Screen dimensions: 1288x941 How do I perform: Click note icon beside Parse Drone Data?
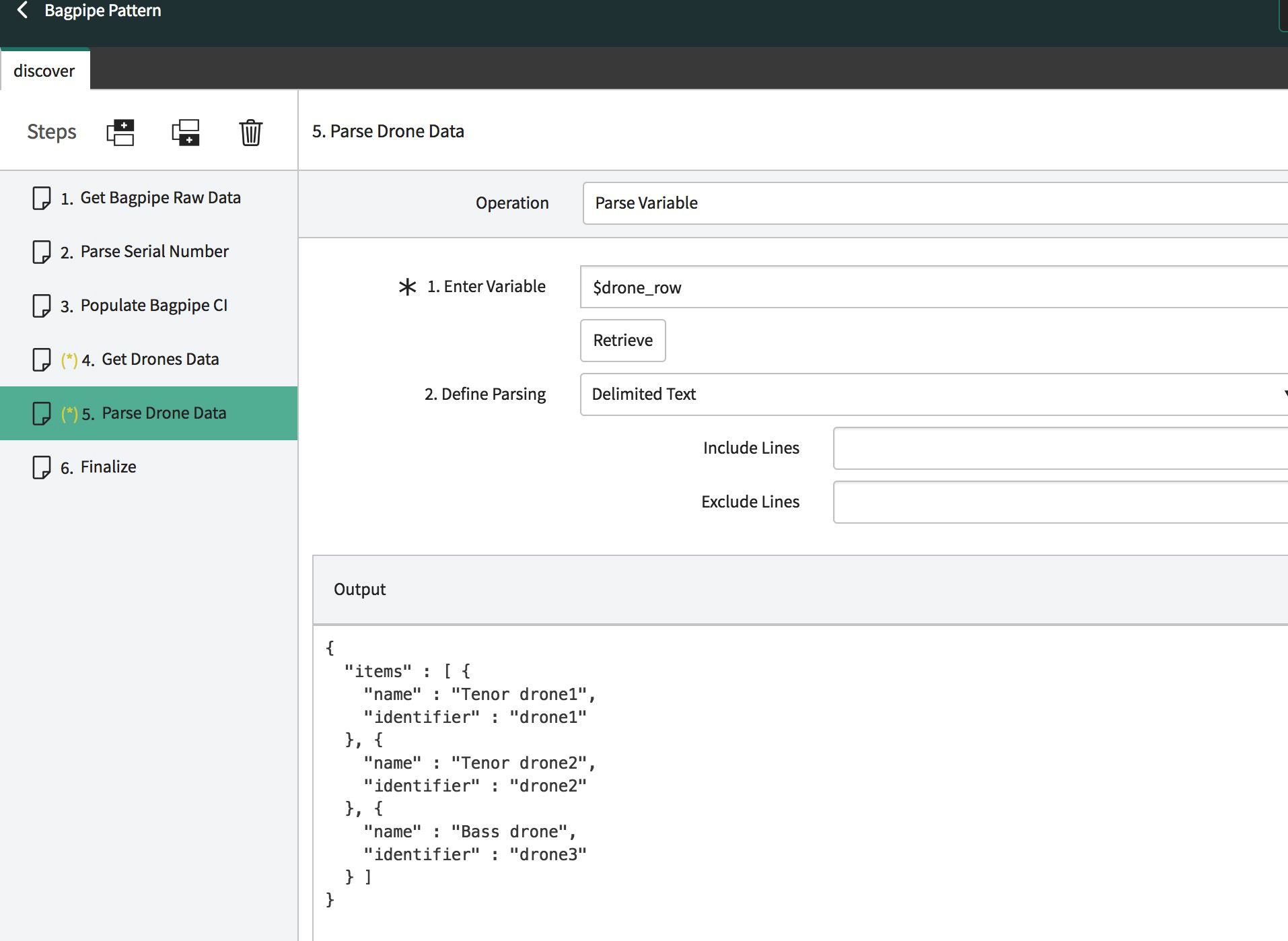tap(42, 413)
